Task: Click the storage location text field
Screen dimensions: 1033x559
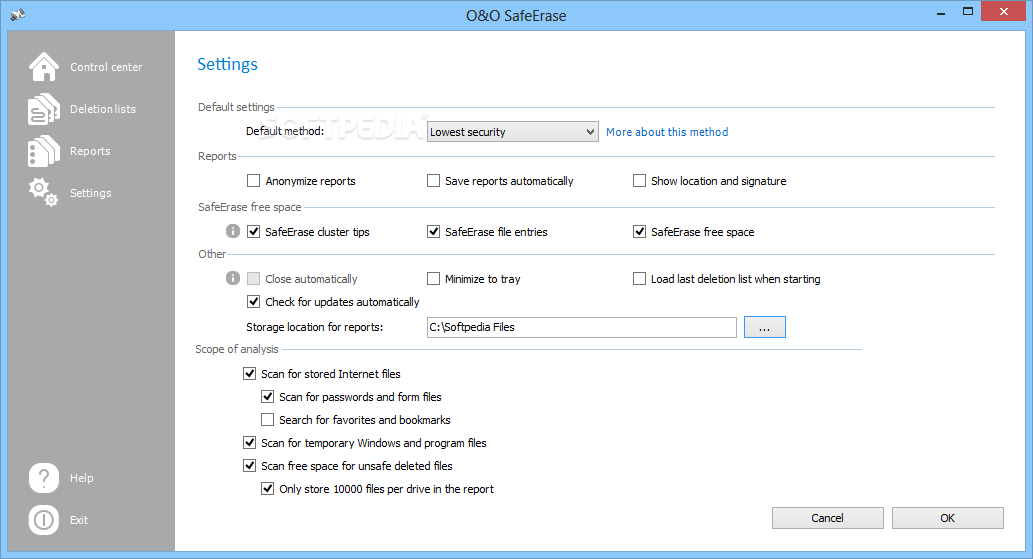Action: [x=582, y=327]
